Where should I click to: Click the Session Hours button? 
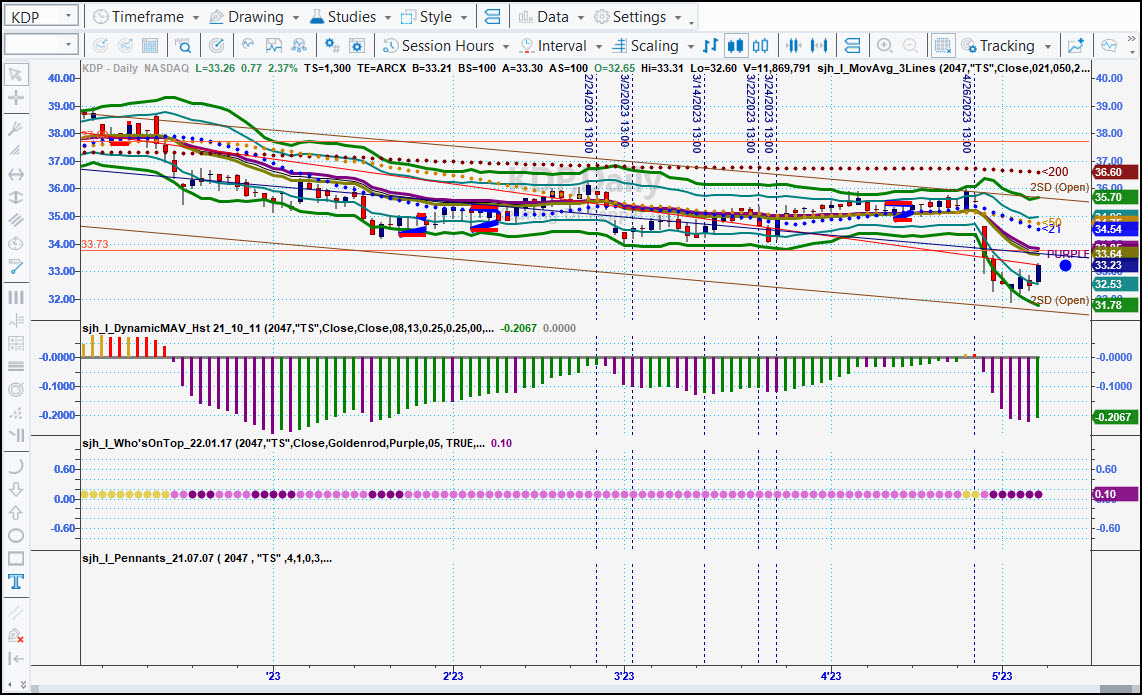point(438,46)
